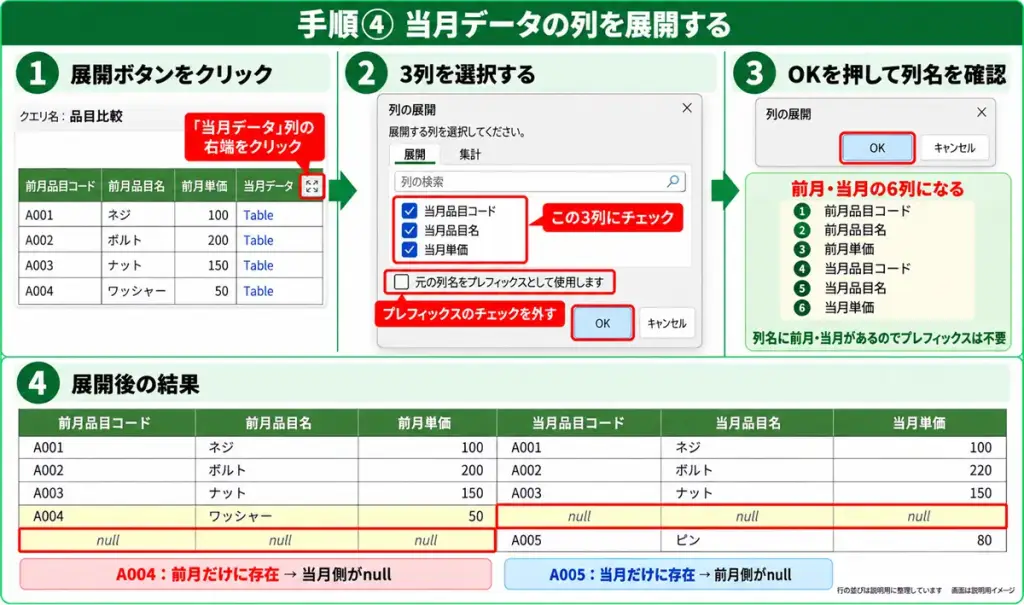Viewport: 1024px width, 605px height.
Task: Toggle the 当月単価 checkbox
Action: pos(409,249)
